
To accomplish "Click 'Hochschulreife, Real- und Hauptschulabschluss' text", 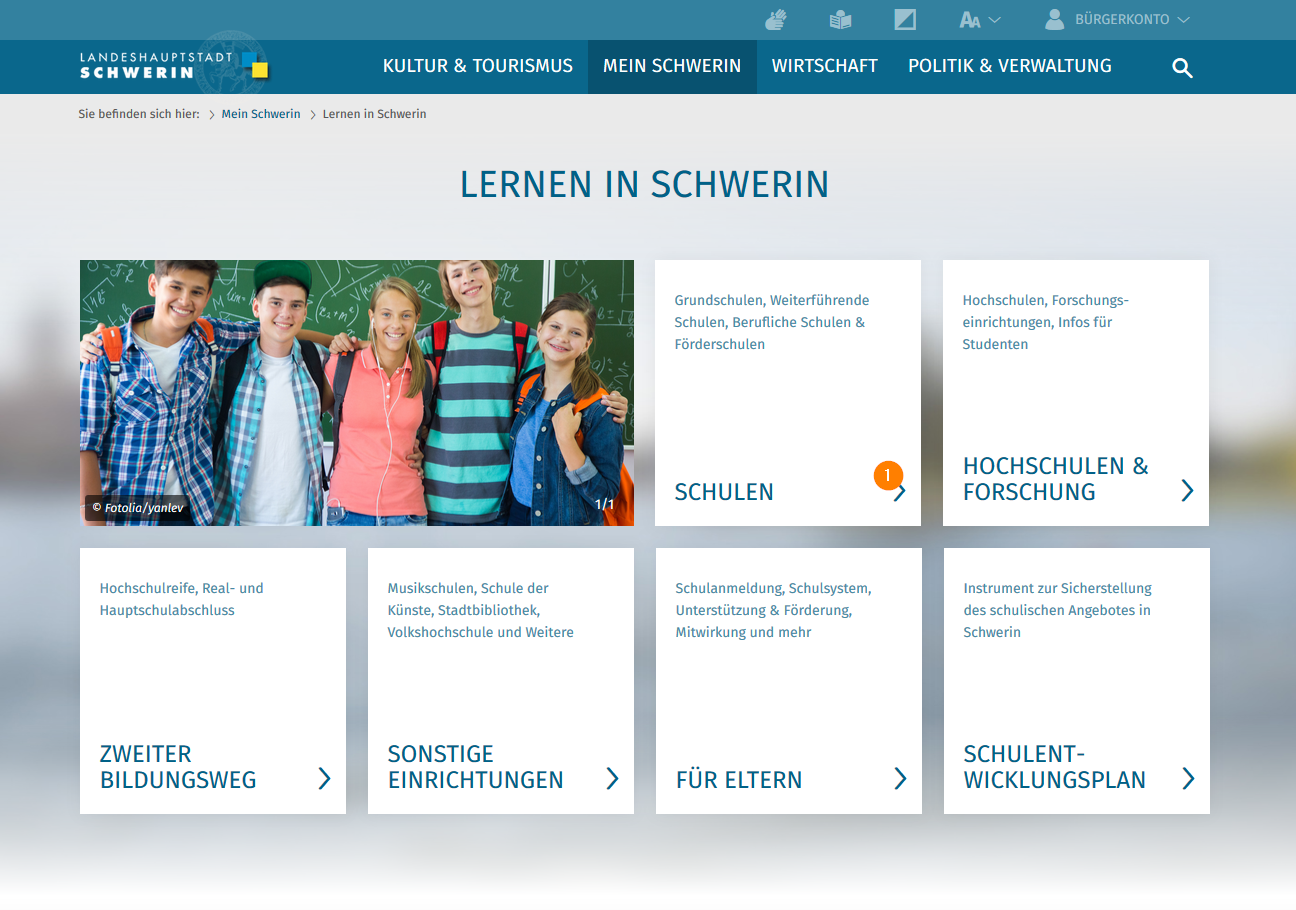I will (181, 599).
